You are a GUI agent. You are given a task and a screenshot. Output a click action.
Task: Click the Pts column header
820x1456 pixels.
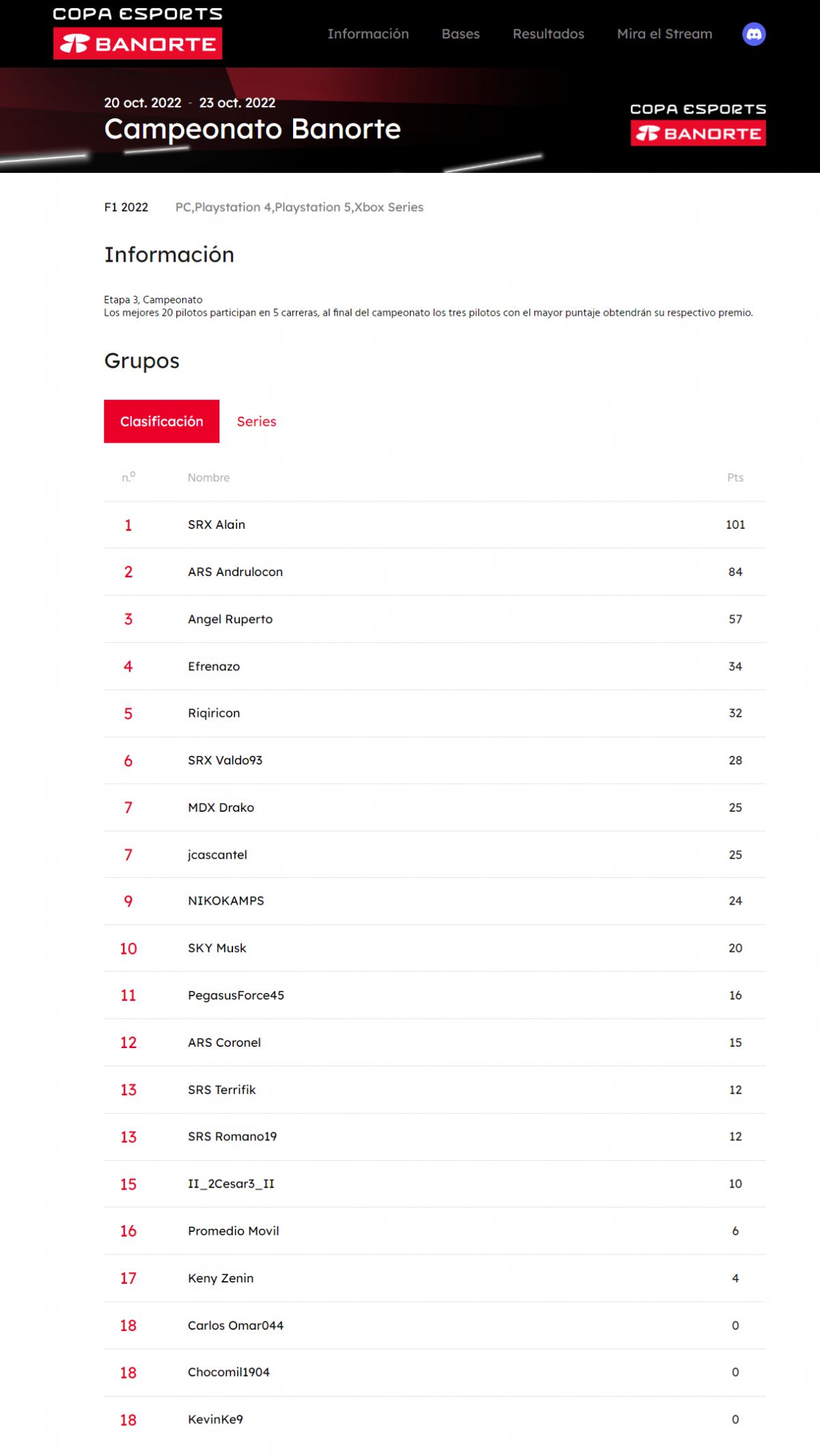[735, 478]
